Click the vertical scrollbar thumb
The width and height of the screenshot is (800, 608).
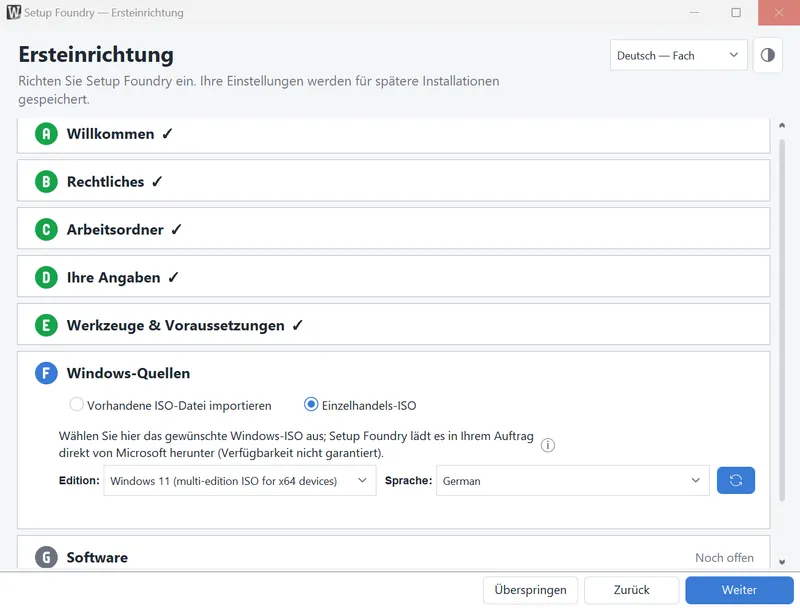coord(782,320)
